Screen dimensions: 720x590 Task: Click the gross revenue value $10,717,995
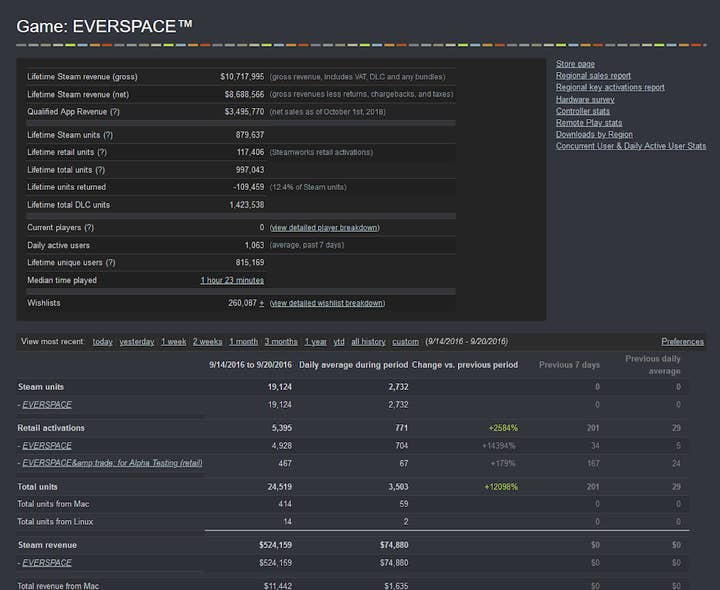242,77
